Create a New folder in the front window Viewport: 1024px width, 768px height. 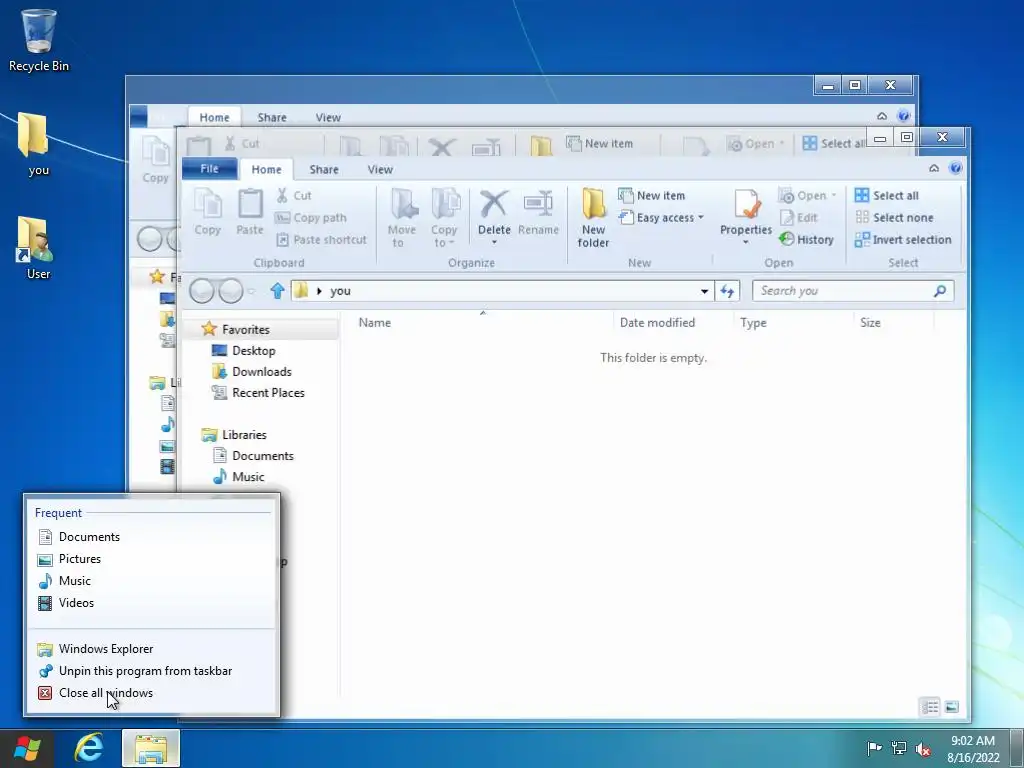point(593,219)
